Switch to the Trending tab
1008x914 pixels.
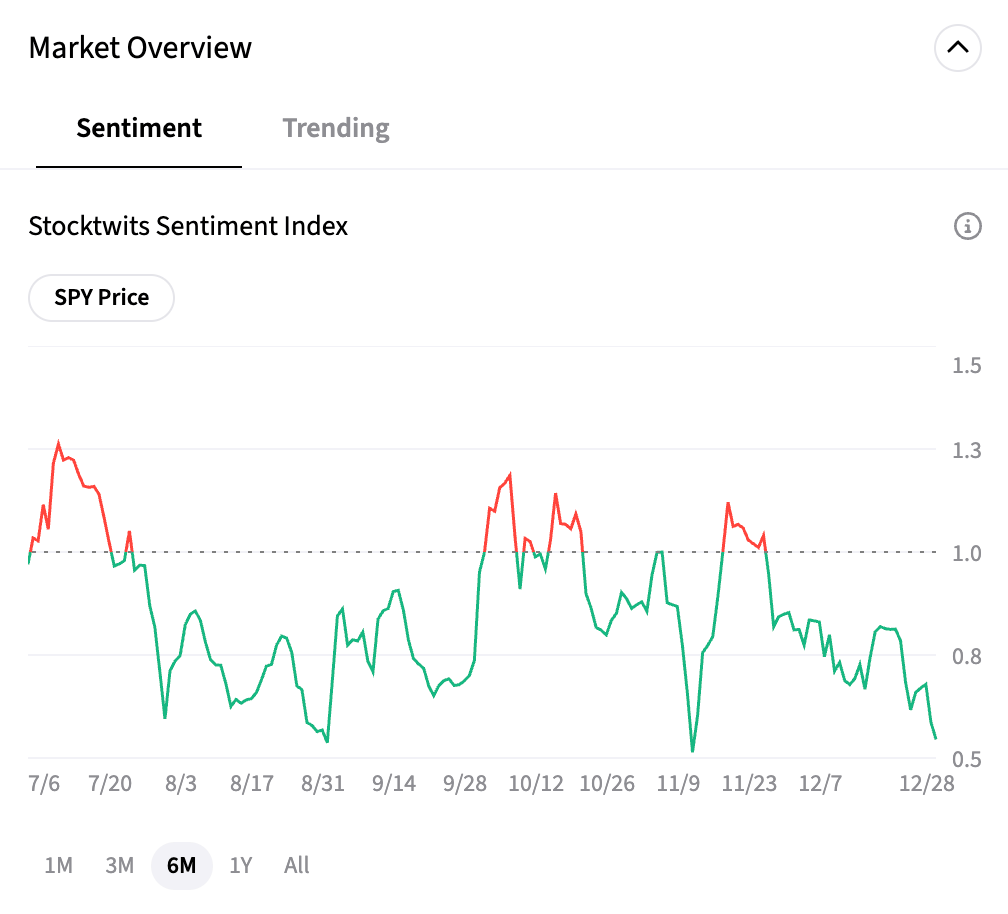pyautogui.click(x=336, y=129)
